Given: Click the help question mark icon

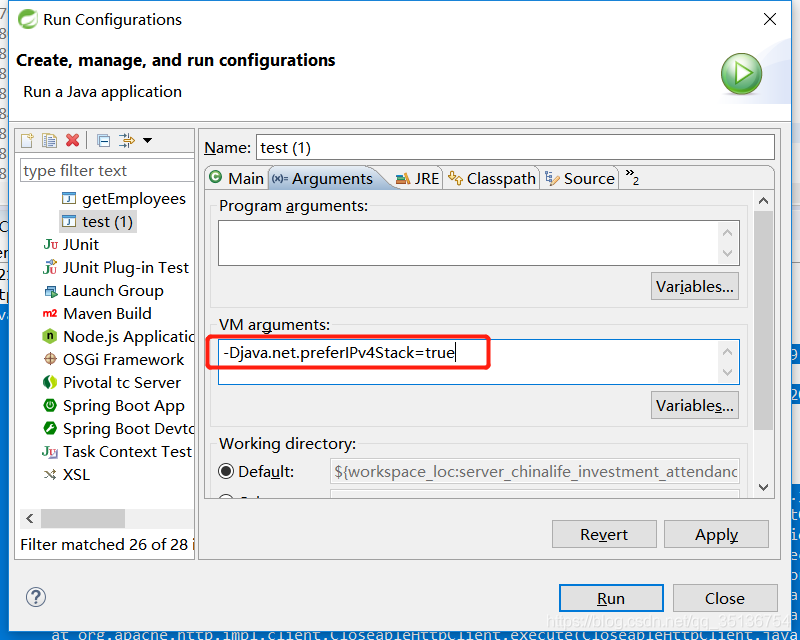Looking at the screenshot, I should click(36, 597).
